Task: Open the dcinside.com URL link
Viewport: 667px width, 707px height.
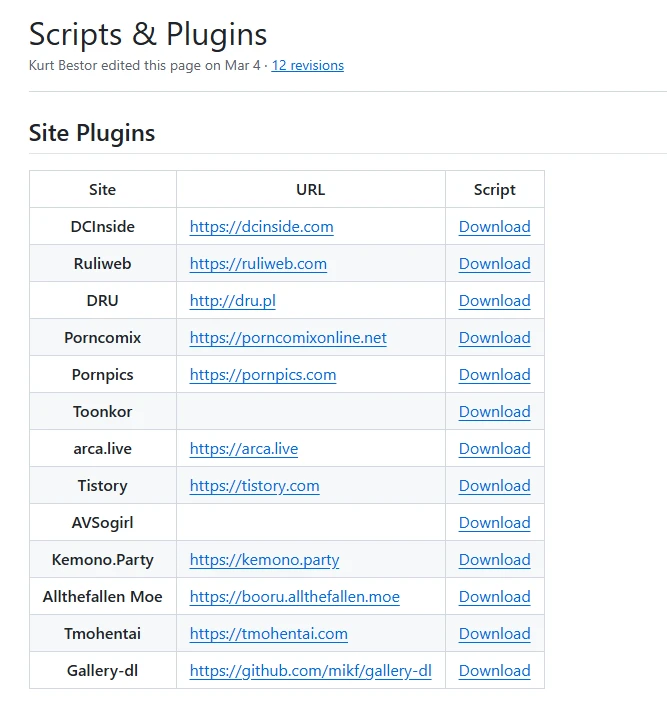Action: pyautogui.click(x=261, y=227)
